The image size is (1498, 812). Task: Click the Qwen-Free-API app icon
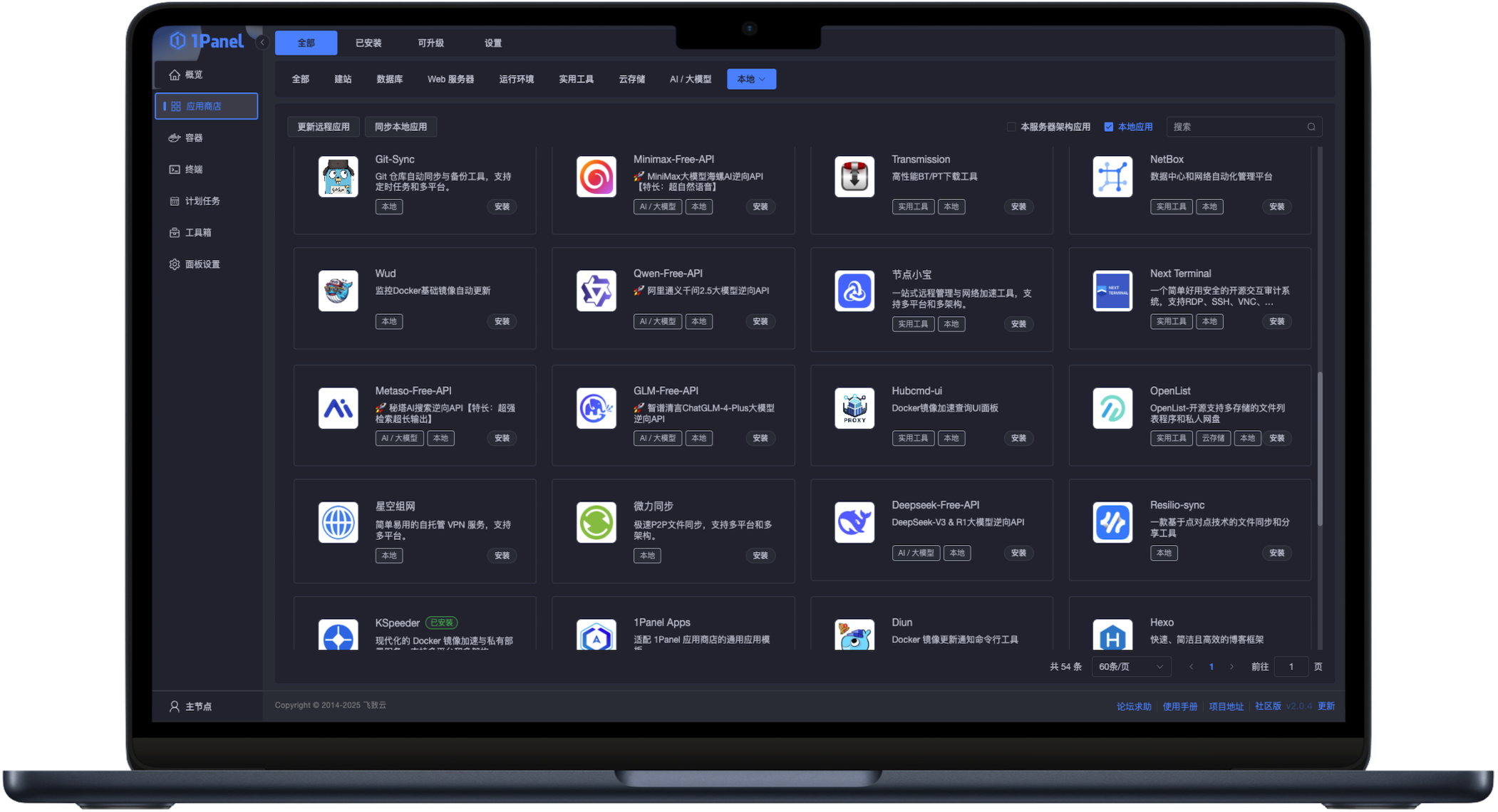tap(596, 291)
